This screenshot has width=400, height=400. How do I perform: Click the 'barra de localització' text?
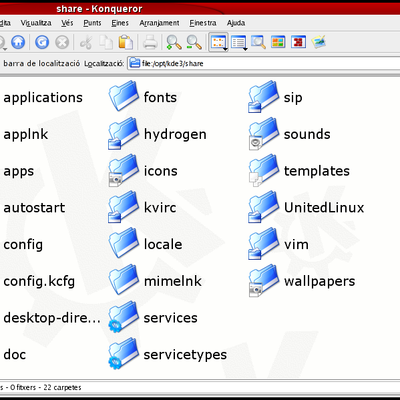[x=42, y=63]
